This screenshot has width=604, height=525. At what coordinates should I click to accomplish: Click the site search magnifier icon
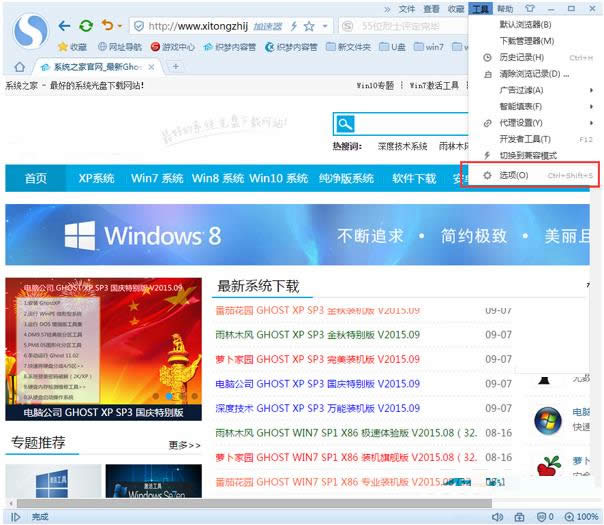[345, 124]
